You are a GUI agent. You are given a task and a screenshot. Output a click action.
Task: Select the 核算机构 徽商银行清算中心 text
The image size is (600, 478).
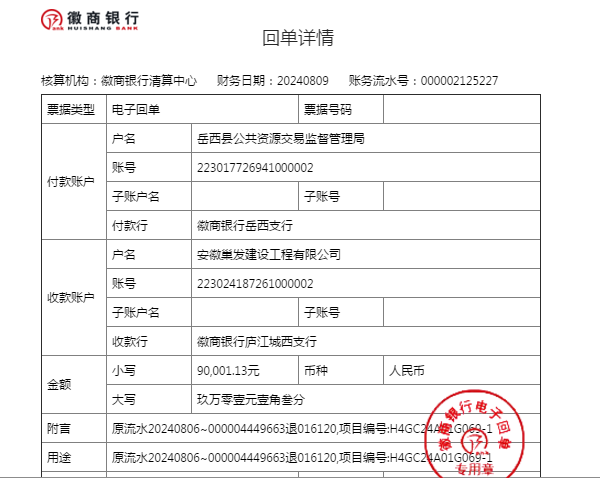click(119, 81)
